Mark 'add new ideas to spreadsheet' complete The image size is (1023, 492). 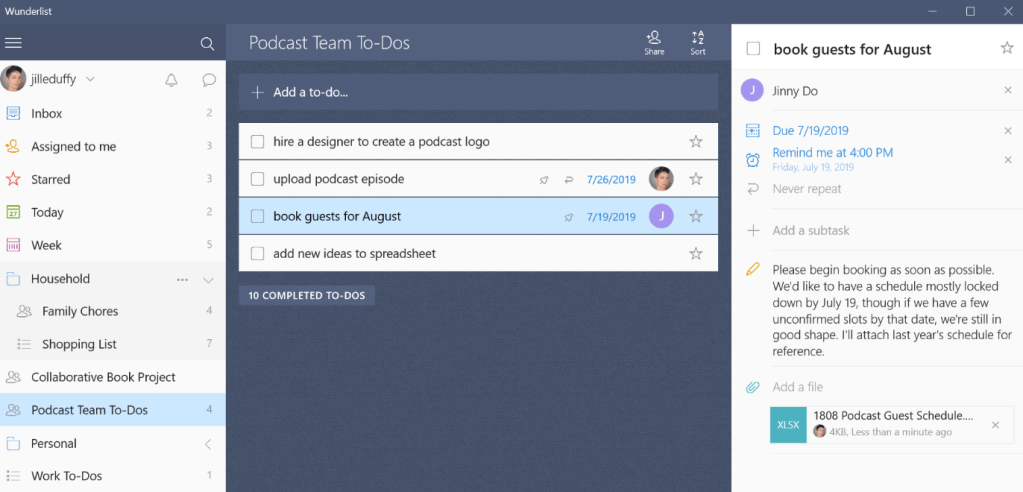tap(257, 254)
